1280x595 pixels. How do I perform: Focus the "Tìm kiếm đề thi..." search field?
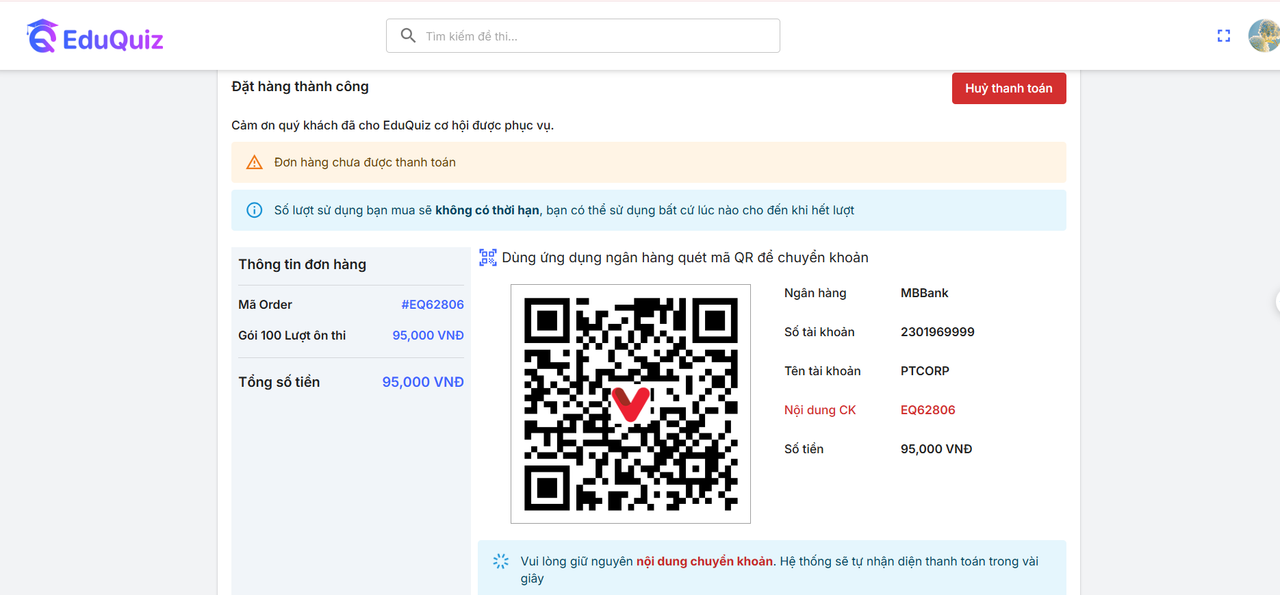click(x=583, y=36)
